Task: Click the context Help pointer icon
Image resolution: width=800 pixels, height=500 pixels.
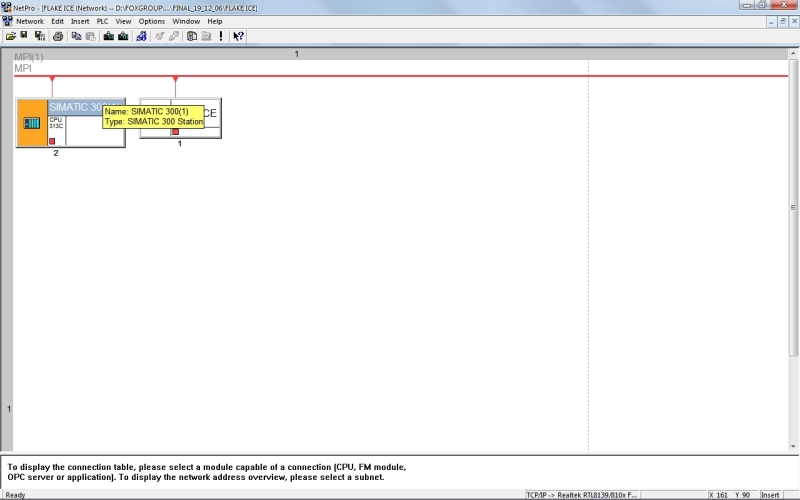Action: pos(238,36)
